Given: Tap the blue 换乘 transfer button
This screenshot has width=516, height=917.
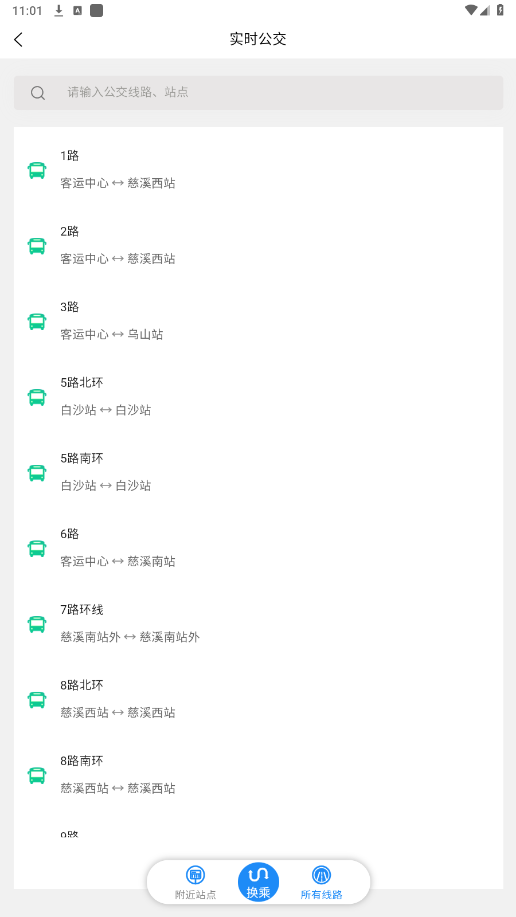Looking at the screenshot, I should point(259,882).
